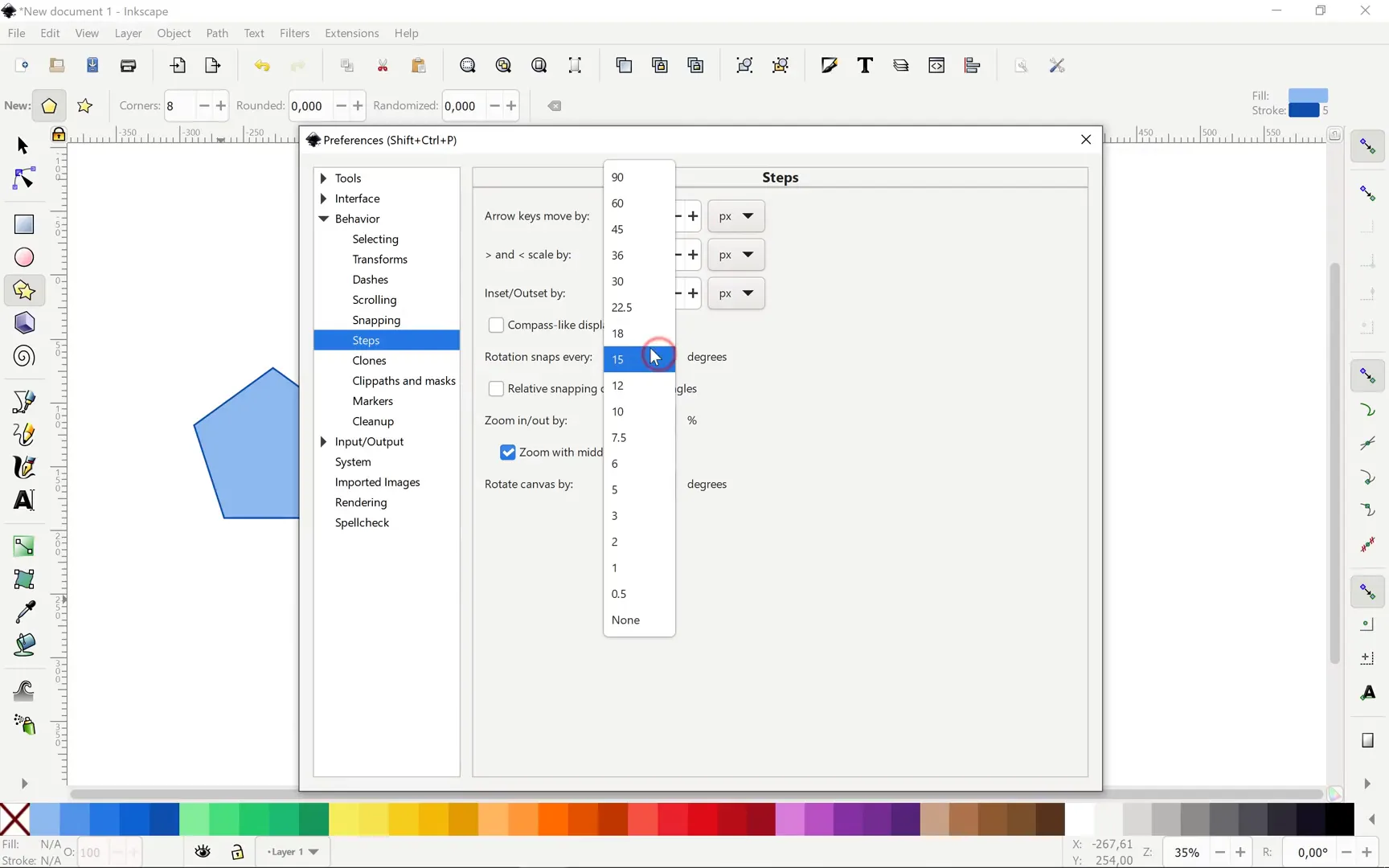
Task: Open the Layers dialog
Action: coord(901,65)
